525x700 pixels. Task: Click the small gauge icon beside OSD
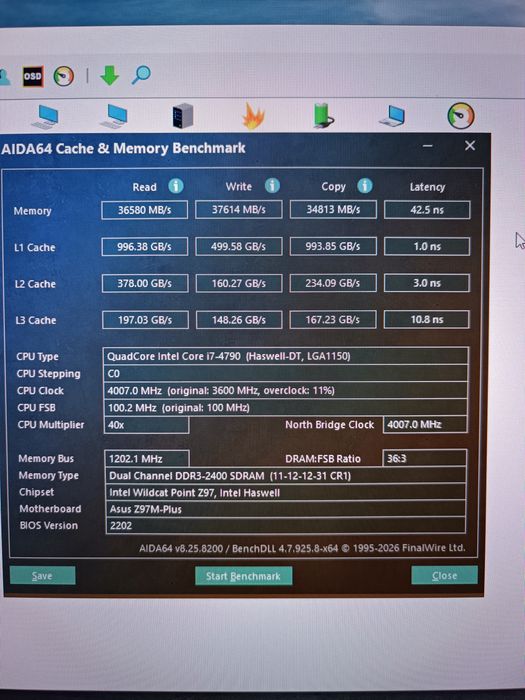63,76
